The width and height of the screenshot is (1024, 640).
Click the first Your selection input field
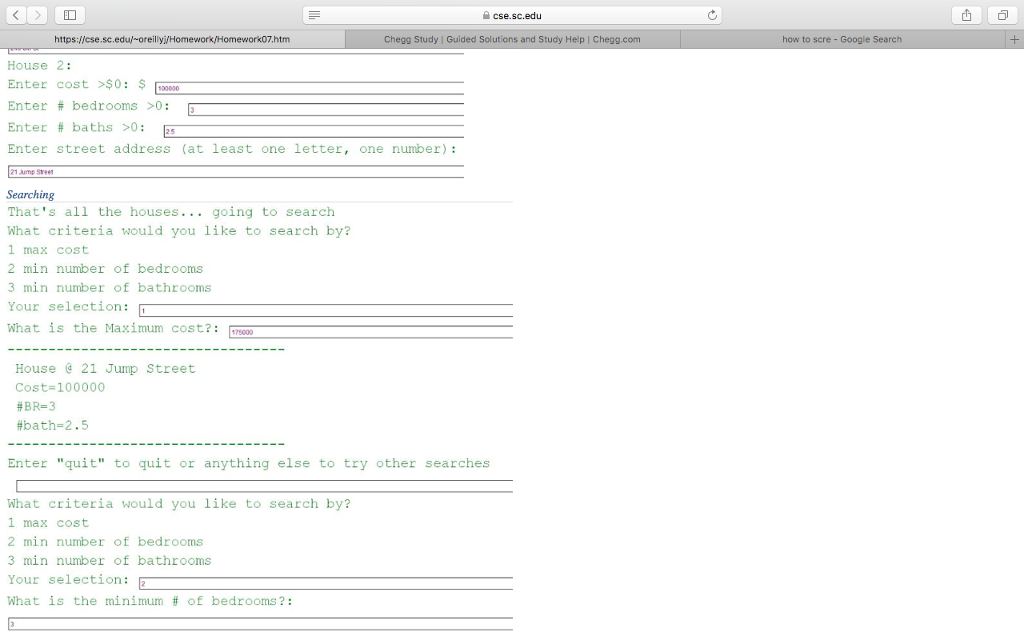click(326, 310)
